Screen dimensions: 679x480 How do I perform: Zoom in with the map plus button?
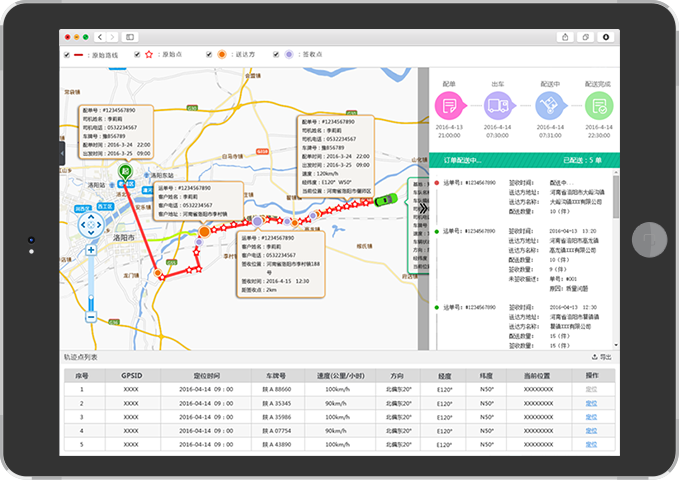(x=91, y=250)
